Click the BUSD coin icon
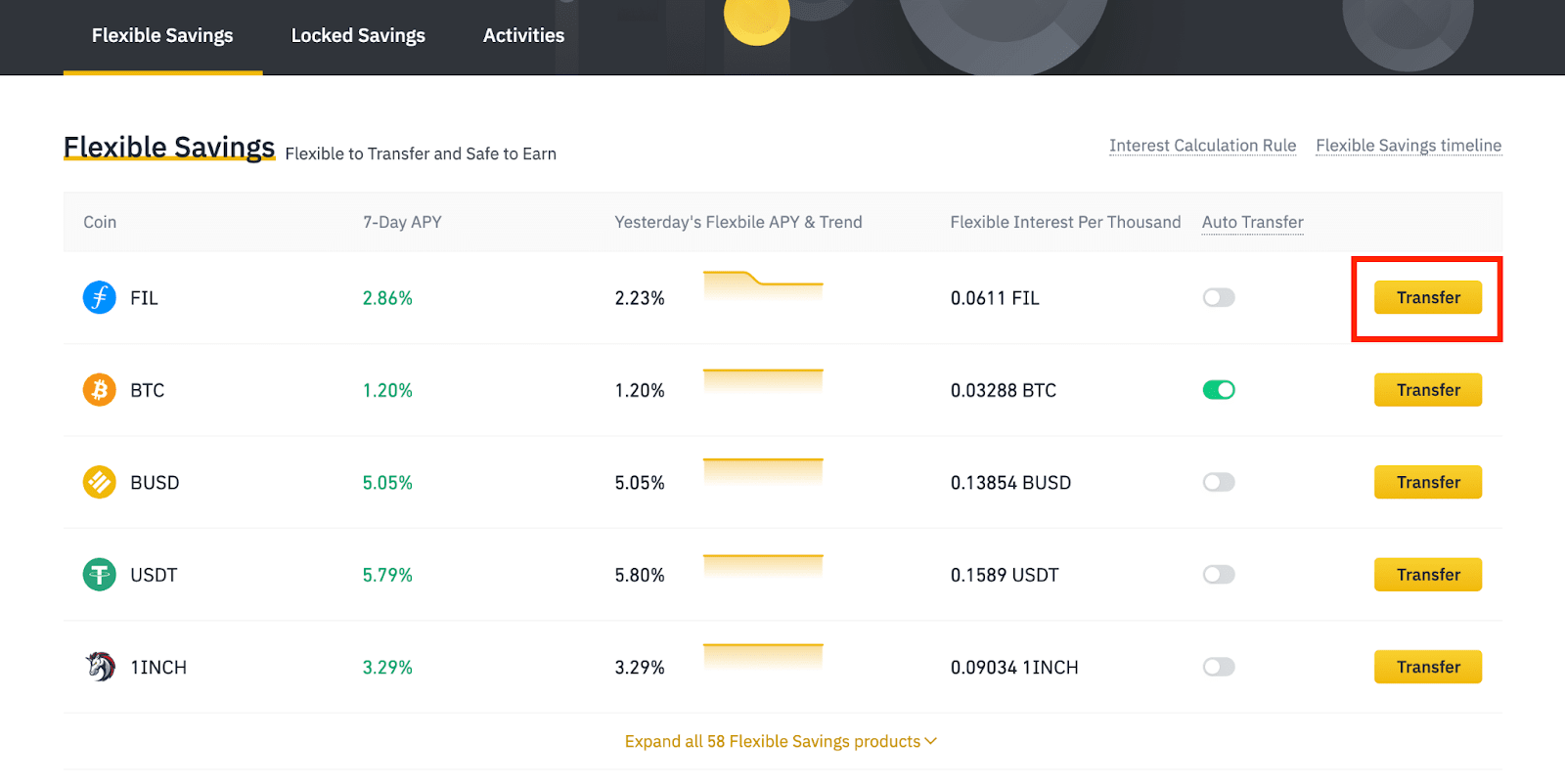1565x784 pixels. pos(99,482)
